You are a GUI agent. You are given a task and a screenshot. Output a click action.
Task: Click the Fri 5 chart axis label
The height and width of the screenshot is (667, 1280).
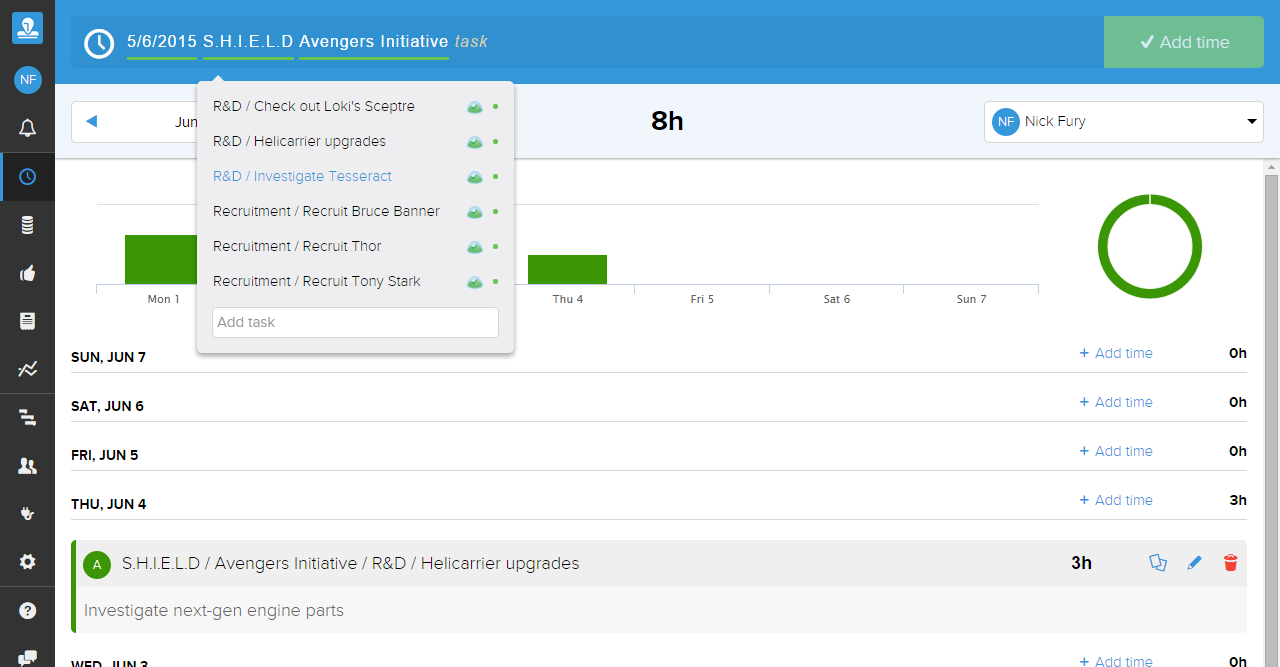[x=702, y=299]
